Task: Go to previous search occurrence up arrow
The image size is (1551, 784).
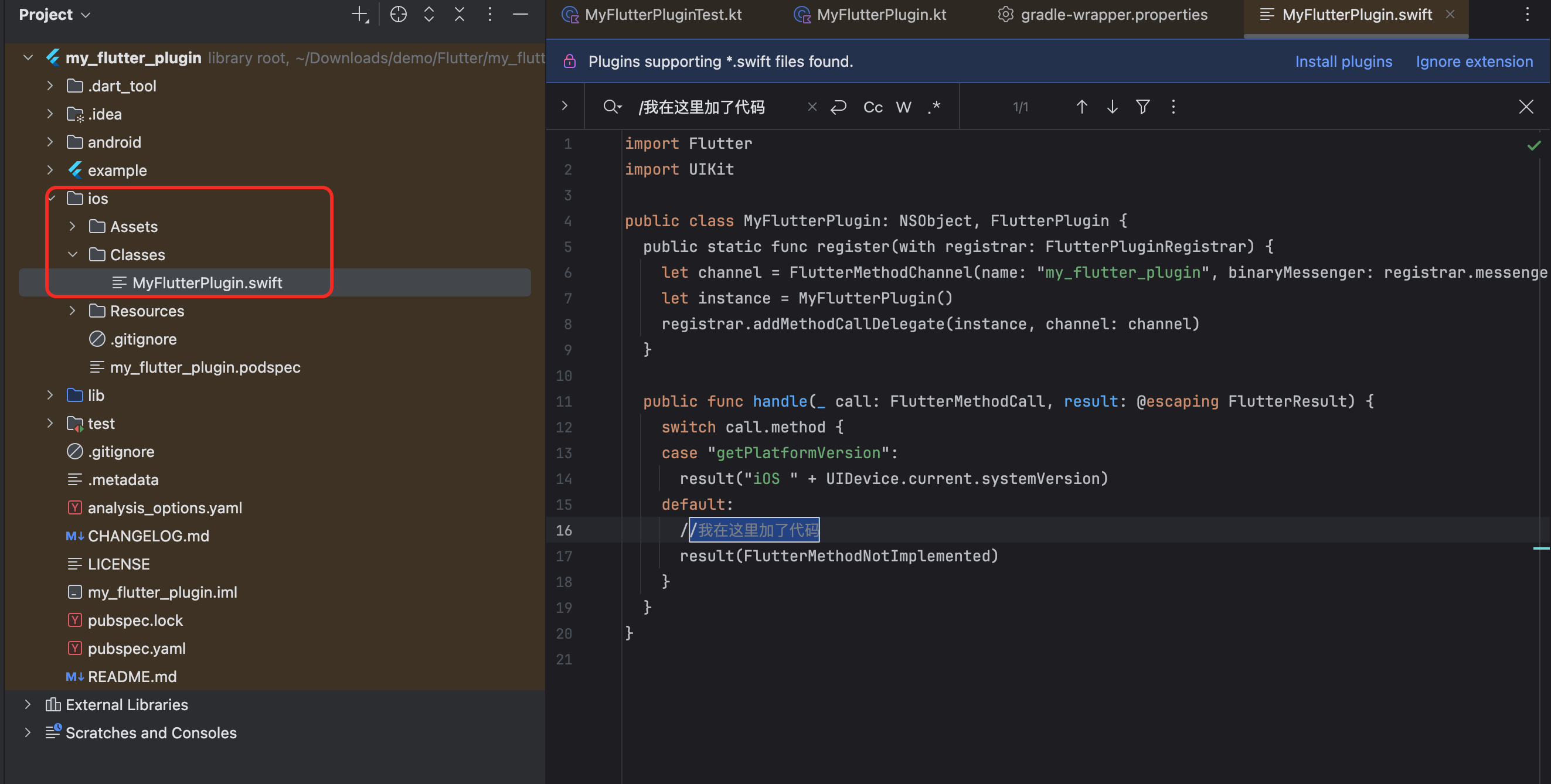Action: pyautogui.click(x=1081, y=107)
